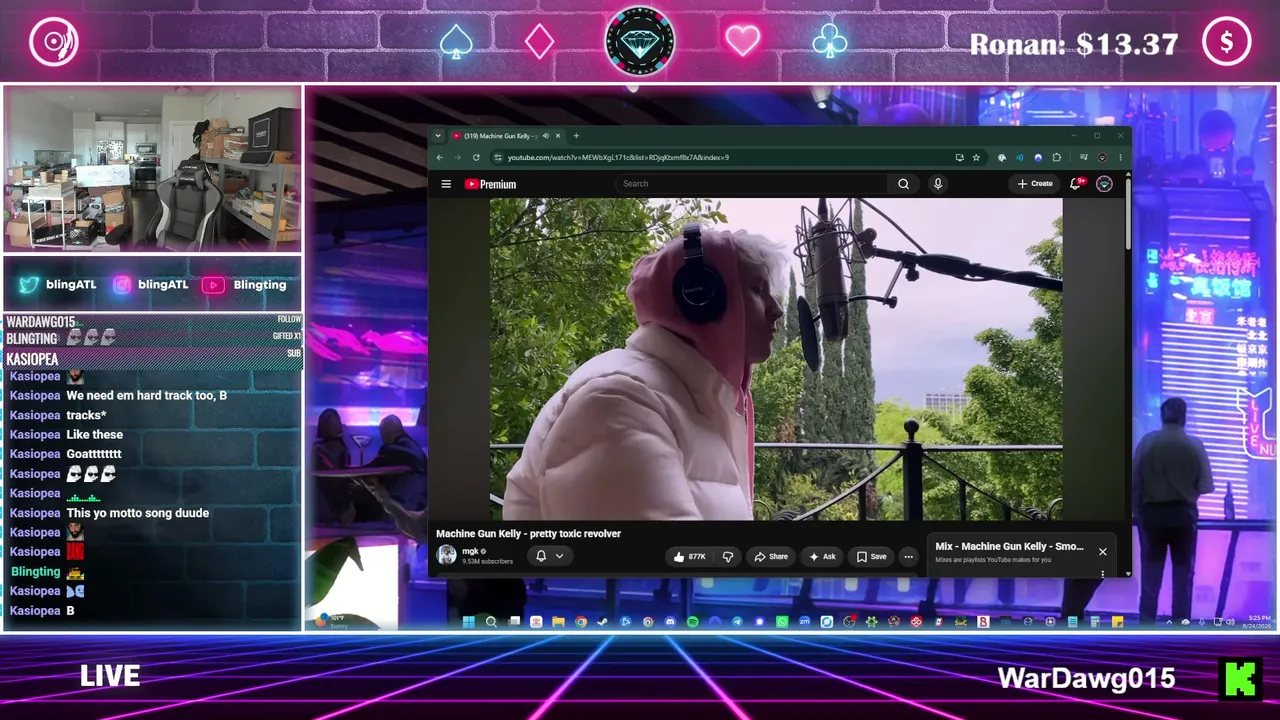Bookmark this page with the star
Viewport: 1280px width, 720px height.
(976, 157)
